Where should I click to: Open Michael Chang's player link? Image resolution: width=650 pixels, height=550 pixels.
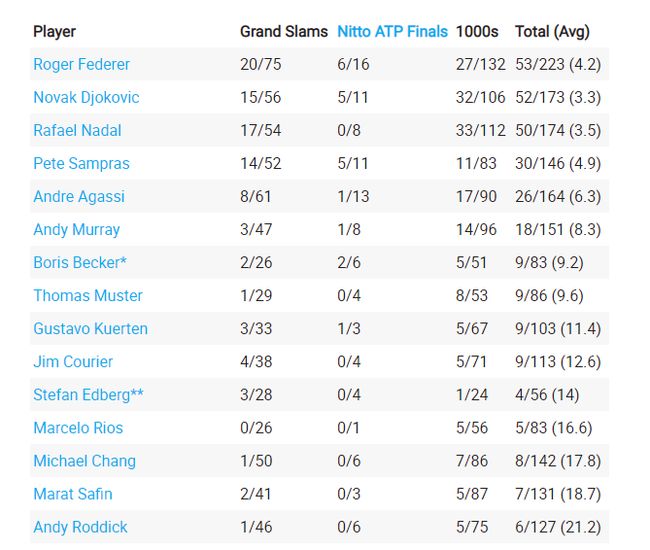coord(84,461)
